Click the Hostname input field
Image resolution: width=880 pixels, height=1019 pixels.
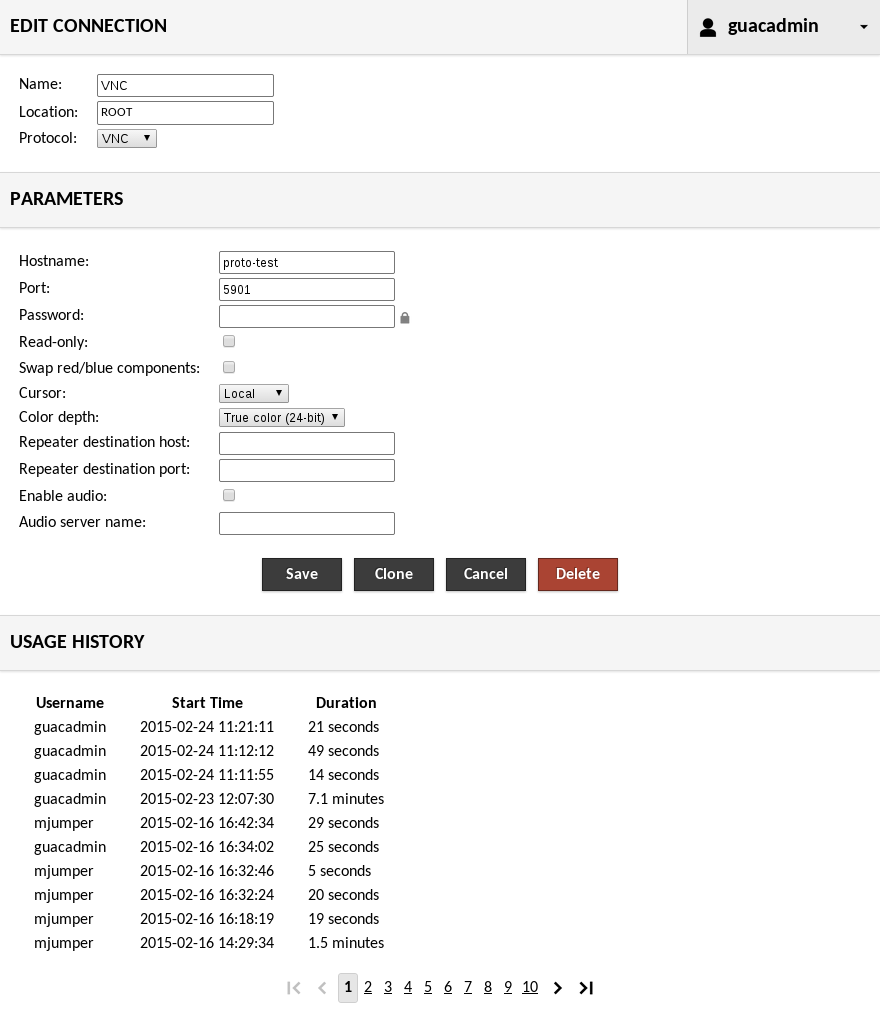coord(307,262)
